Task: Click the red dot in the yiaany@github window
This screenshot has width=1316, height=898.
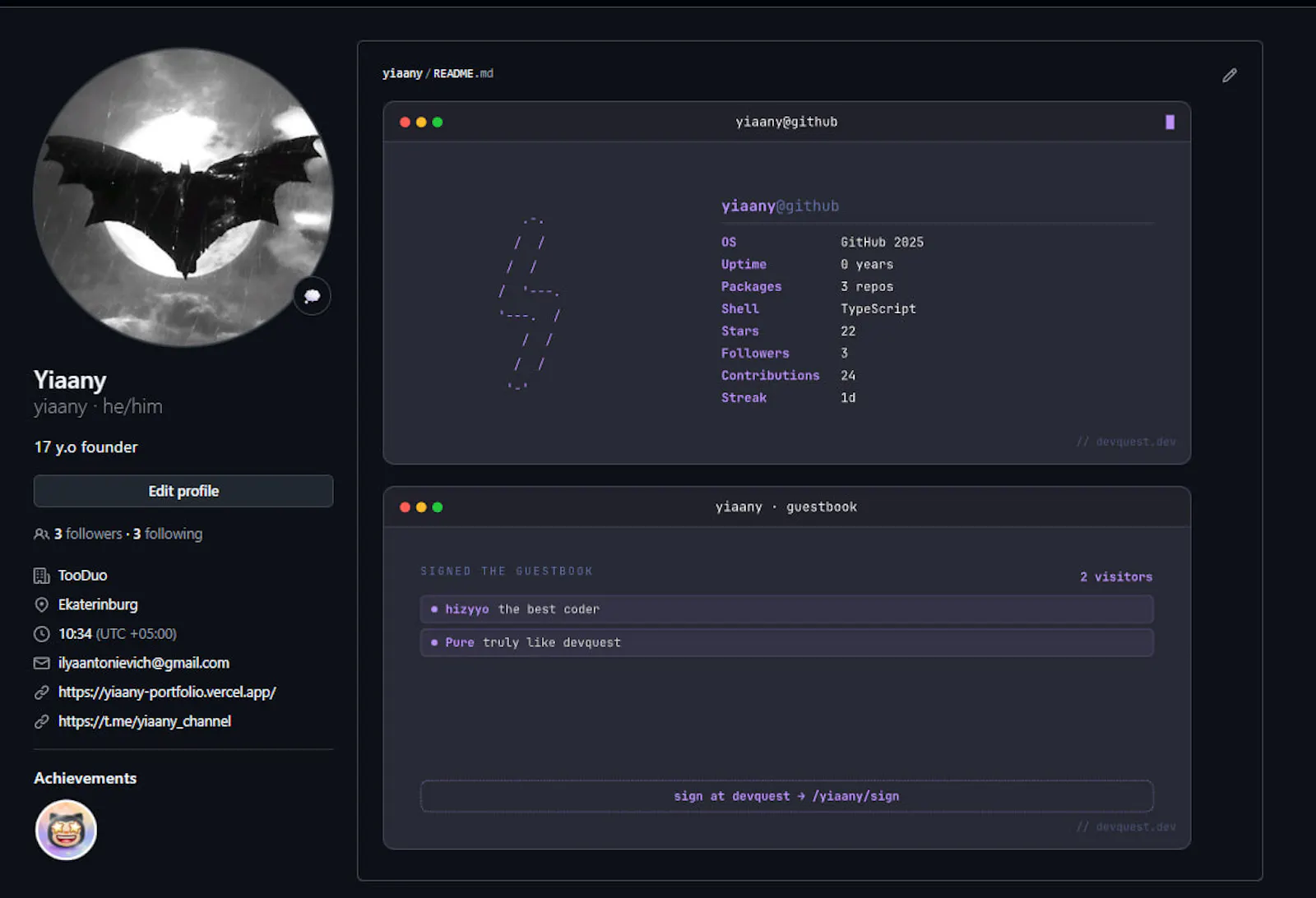Action: [405, 122]
